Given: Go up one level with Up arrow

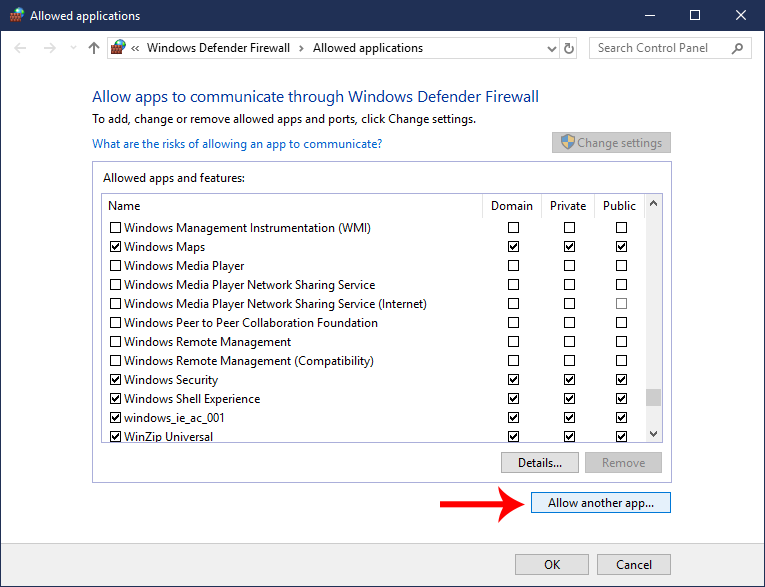Looking at the screenshot, I should tap(94, 48).
